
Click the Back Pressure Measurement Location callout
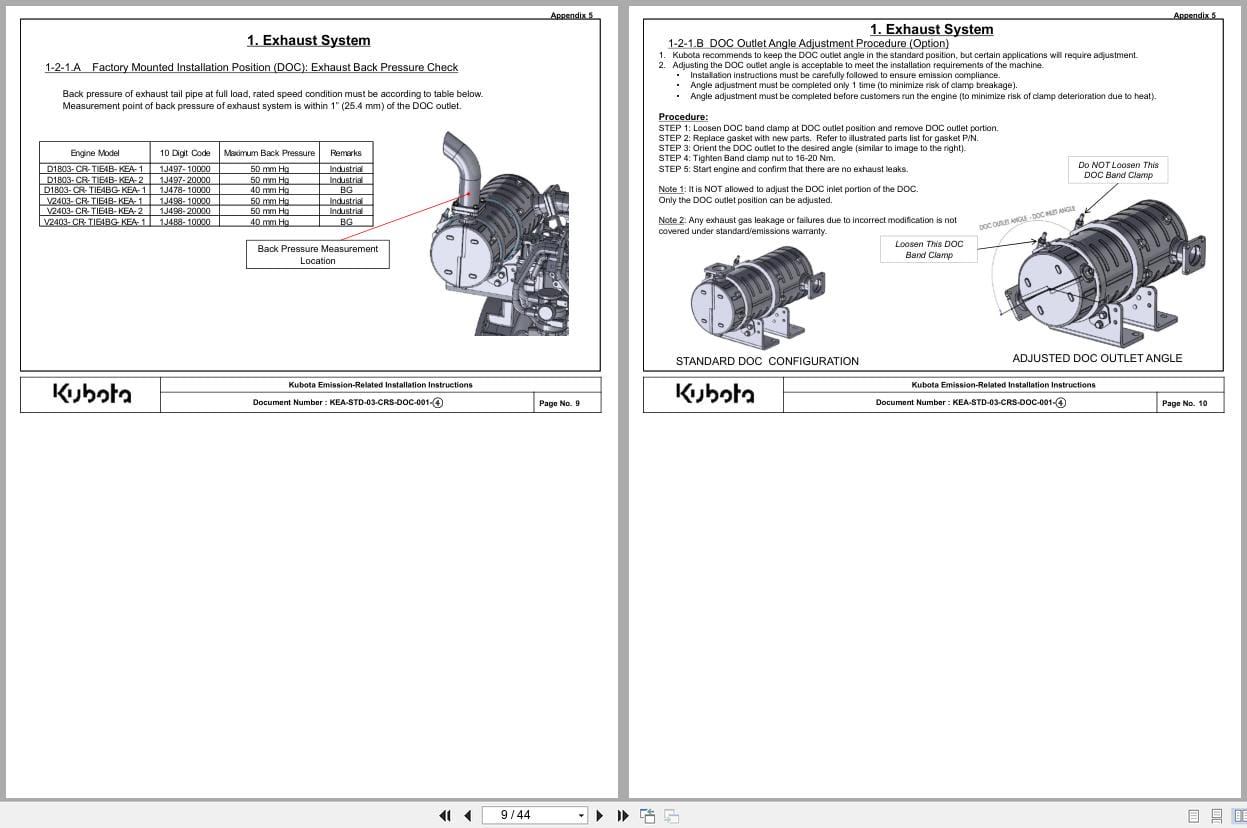click(x=317, y=254)
